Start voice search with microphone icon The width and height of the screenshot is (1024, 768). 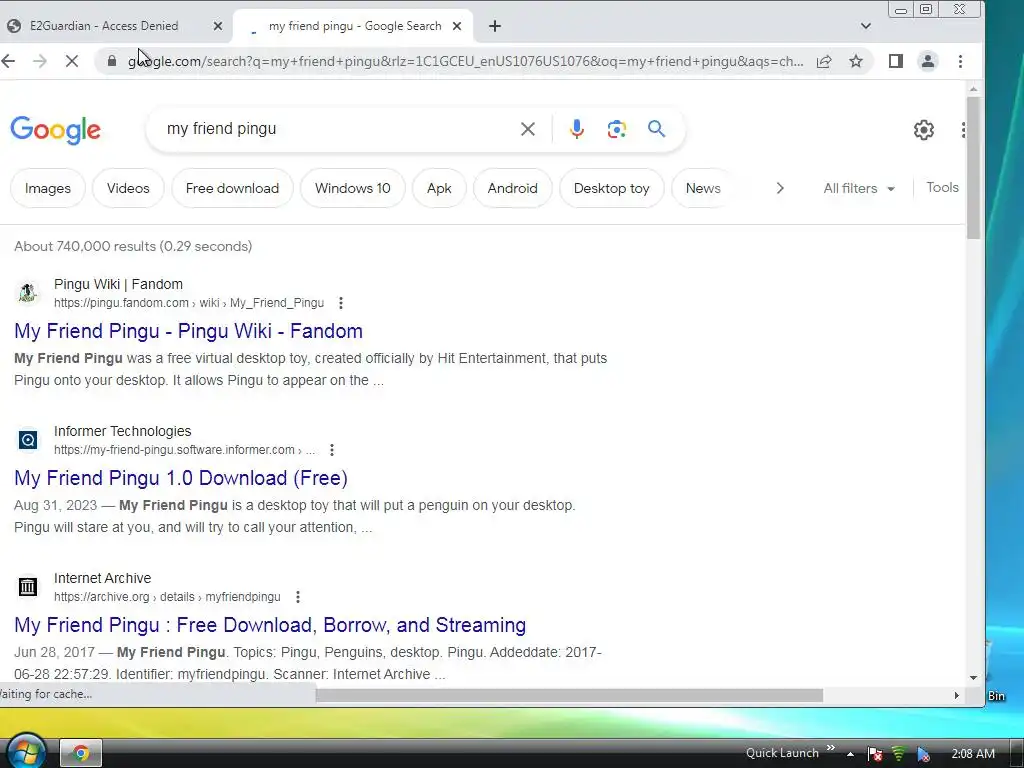(576, 129)
